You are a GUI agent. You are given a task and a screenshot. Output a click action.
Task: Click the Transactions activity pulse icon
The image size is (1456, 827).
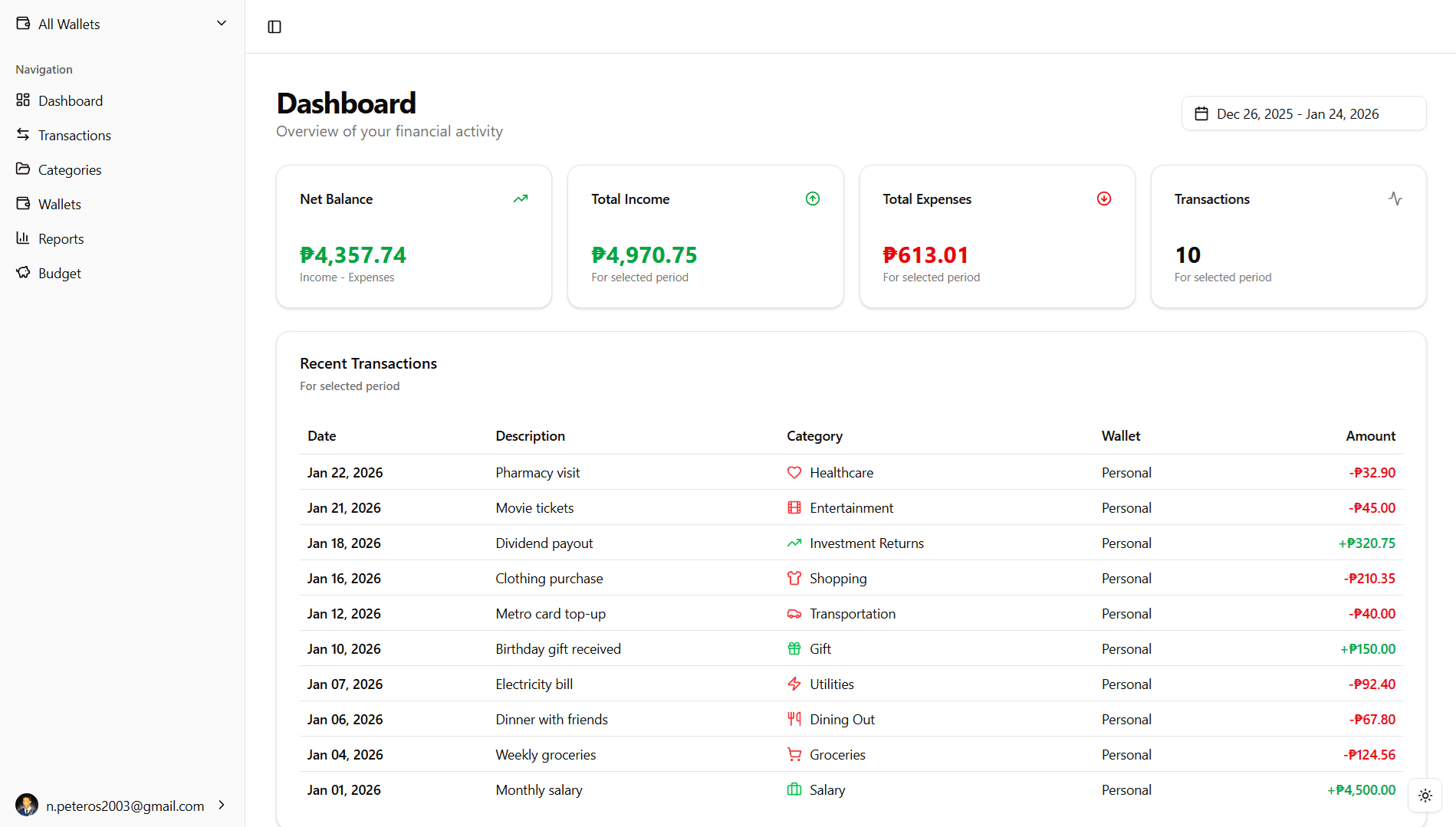pos(1395,199)
